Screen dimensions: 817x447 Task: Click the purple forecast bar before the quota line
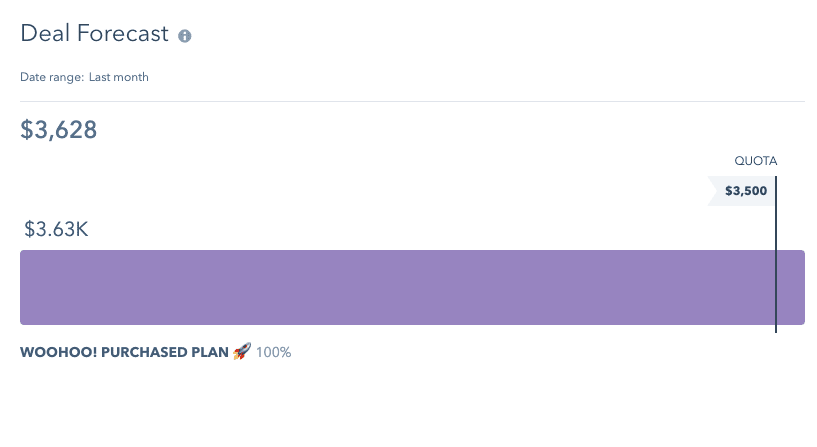pyautogui.click(x=397, y=287)
